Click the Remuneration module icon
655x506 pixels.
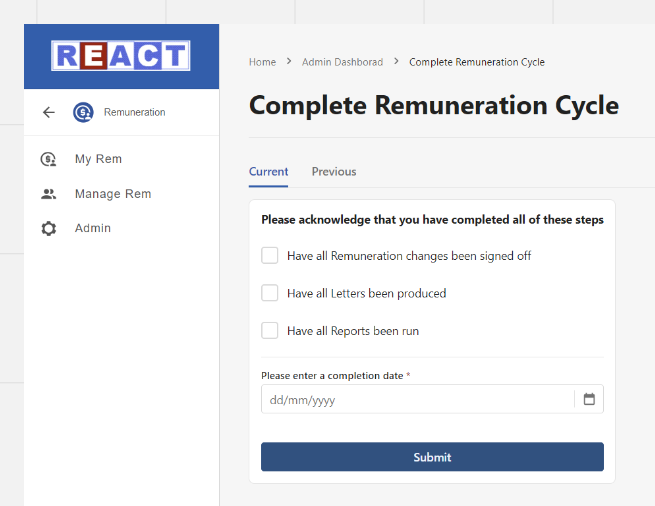tap(83, 112)
